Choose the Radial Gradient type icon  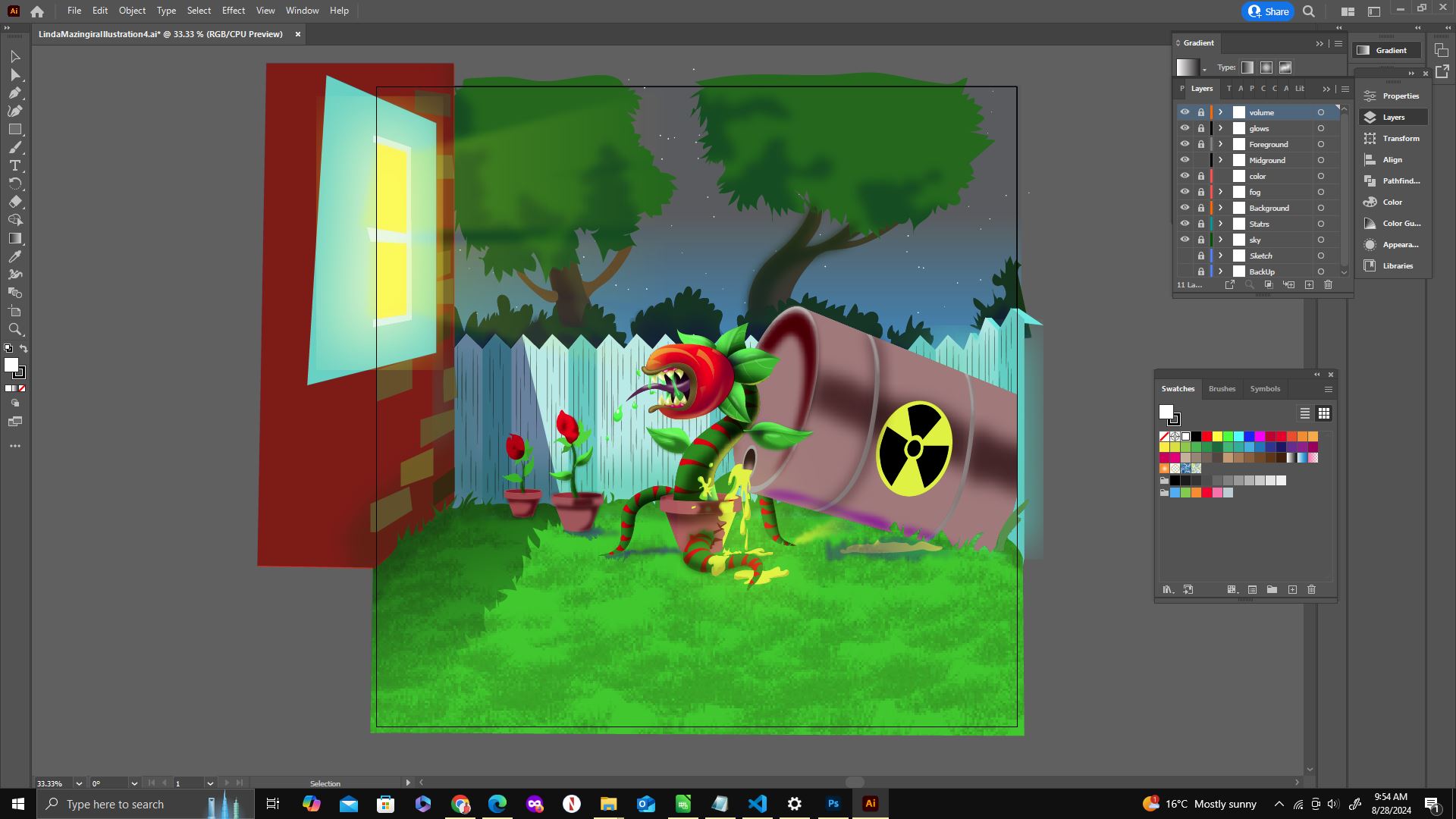[x=1266, y=67]
